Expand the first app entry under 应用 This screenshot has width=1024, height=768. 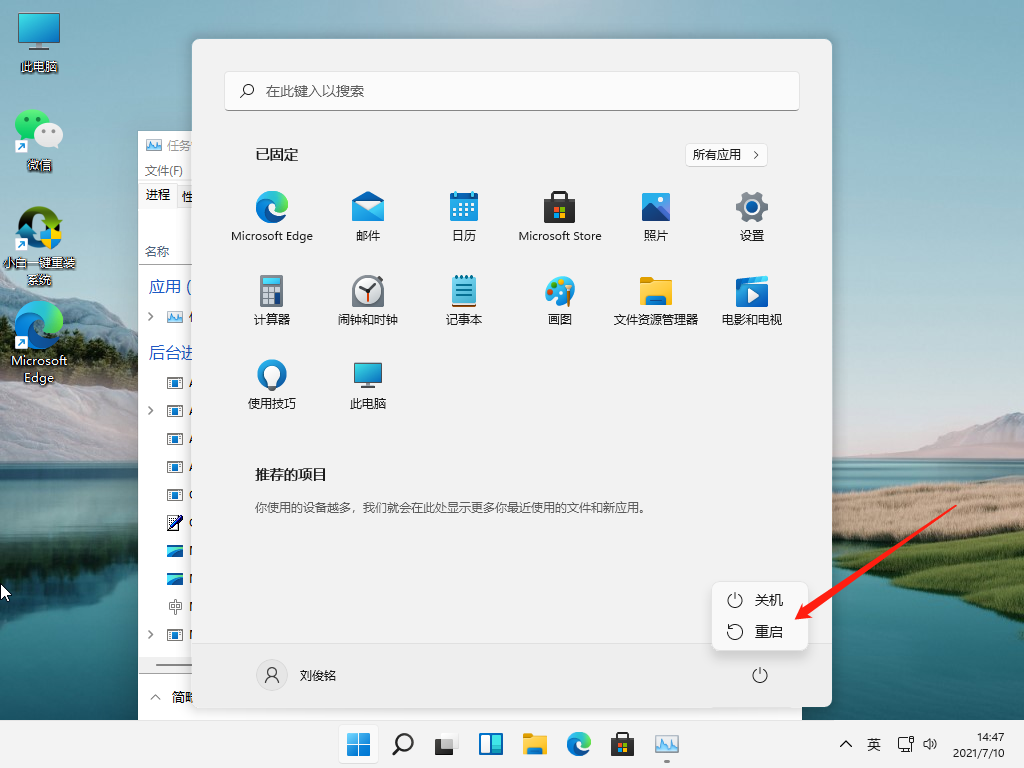coord(151,317)
